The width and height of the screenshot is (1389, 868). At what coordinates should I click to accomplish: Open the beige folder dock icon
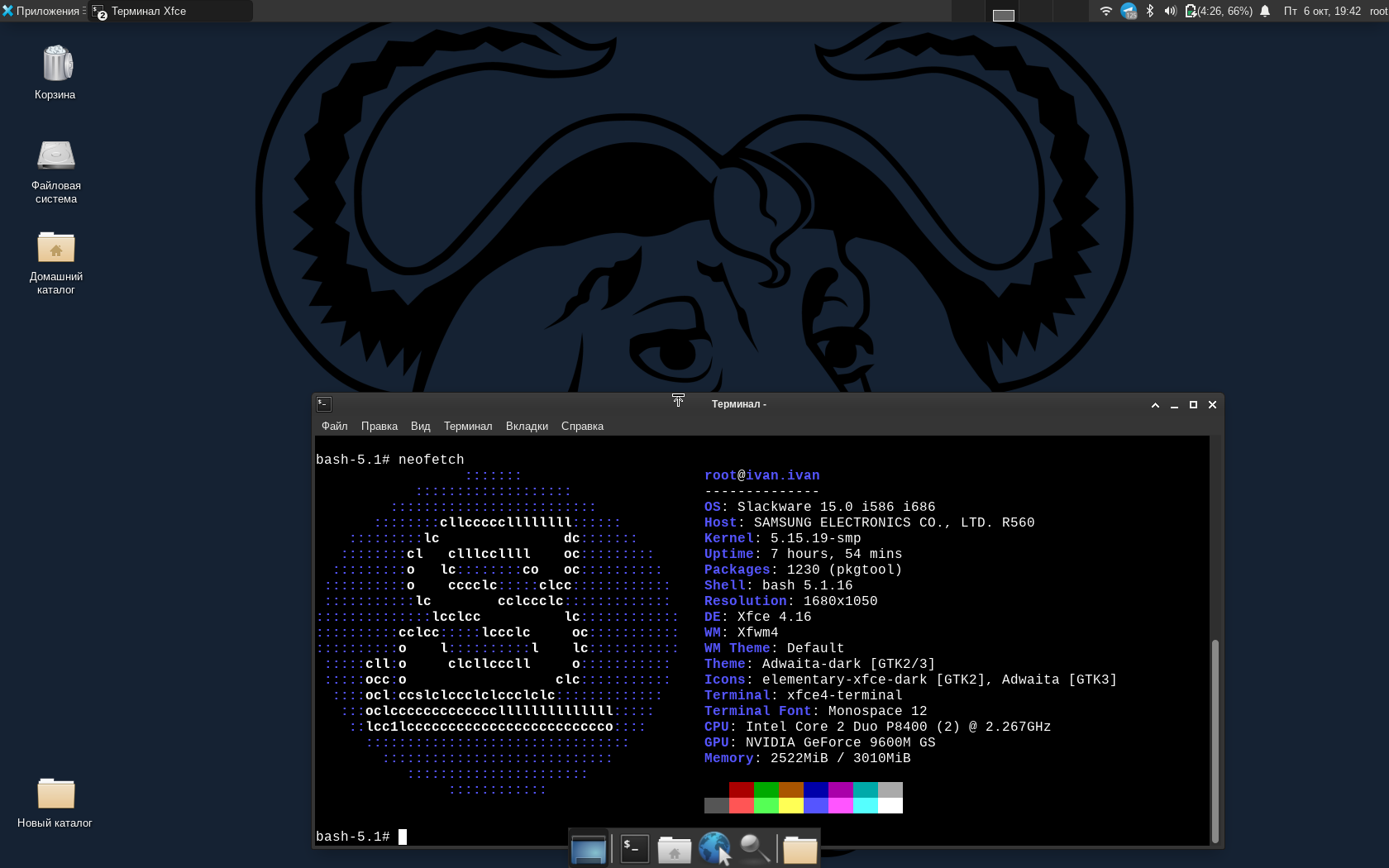tap(800, 849)
